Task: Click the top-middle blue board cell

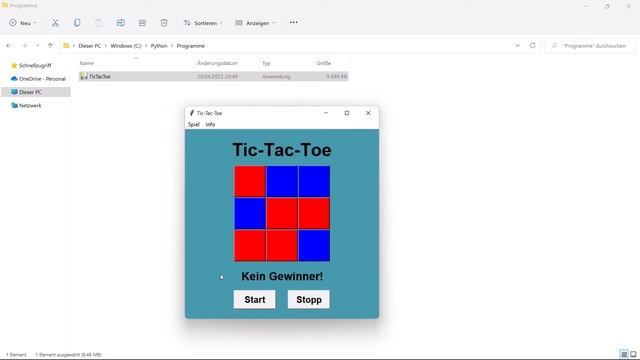Action: click(x=282, y=181)
